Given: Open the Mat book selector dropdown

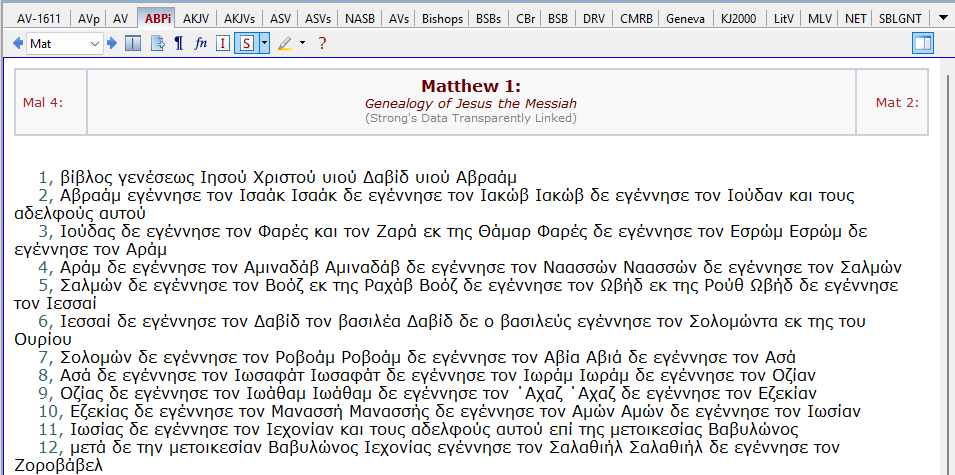Looking at the screenshot, I should (65, 44).
